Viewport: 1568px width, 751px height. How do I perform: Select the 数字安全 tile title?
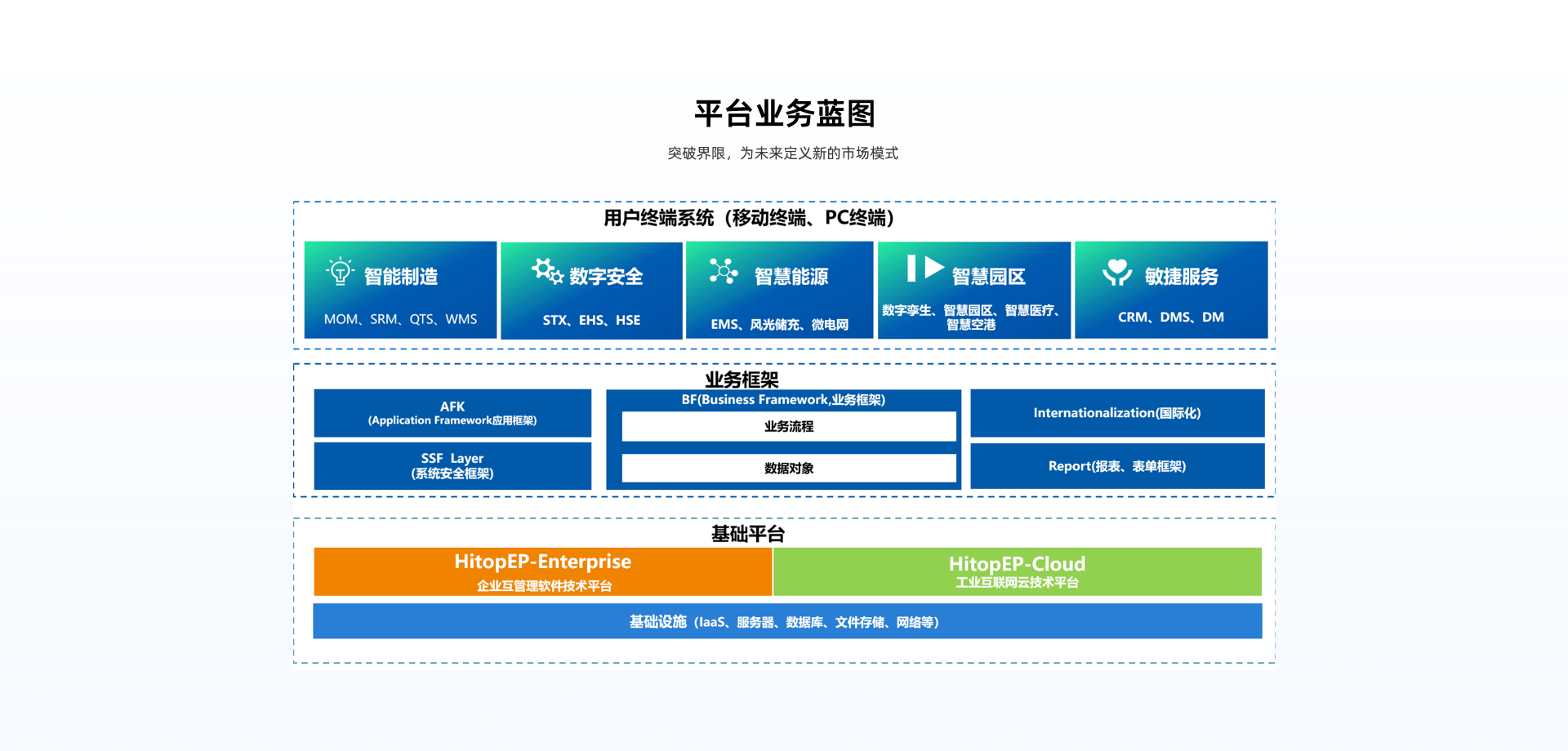[606, 277]
